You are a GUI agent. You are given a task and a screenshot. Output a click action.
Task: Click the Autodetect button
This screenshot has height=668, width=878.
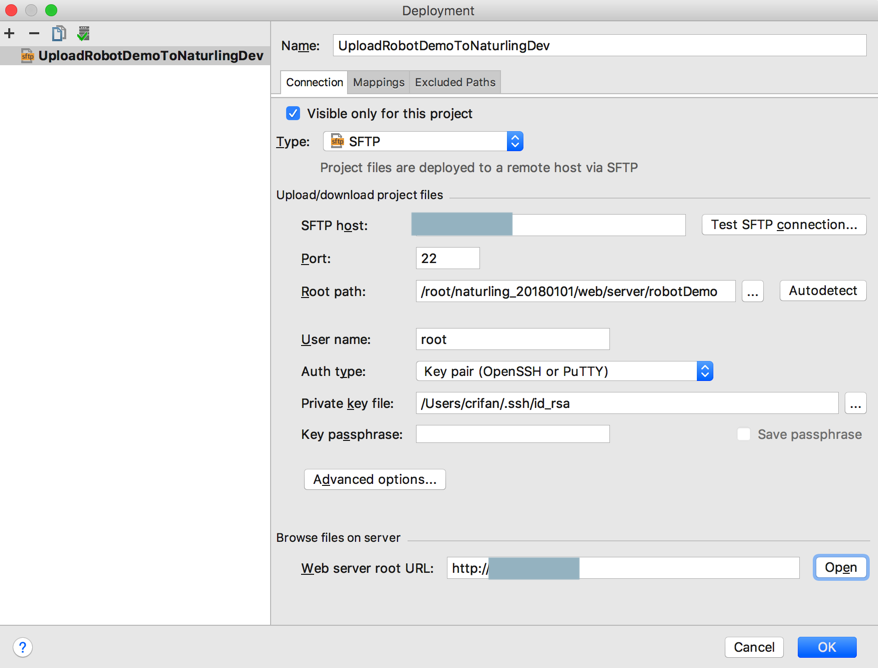823,291
